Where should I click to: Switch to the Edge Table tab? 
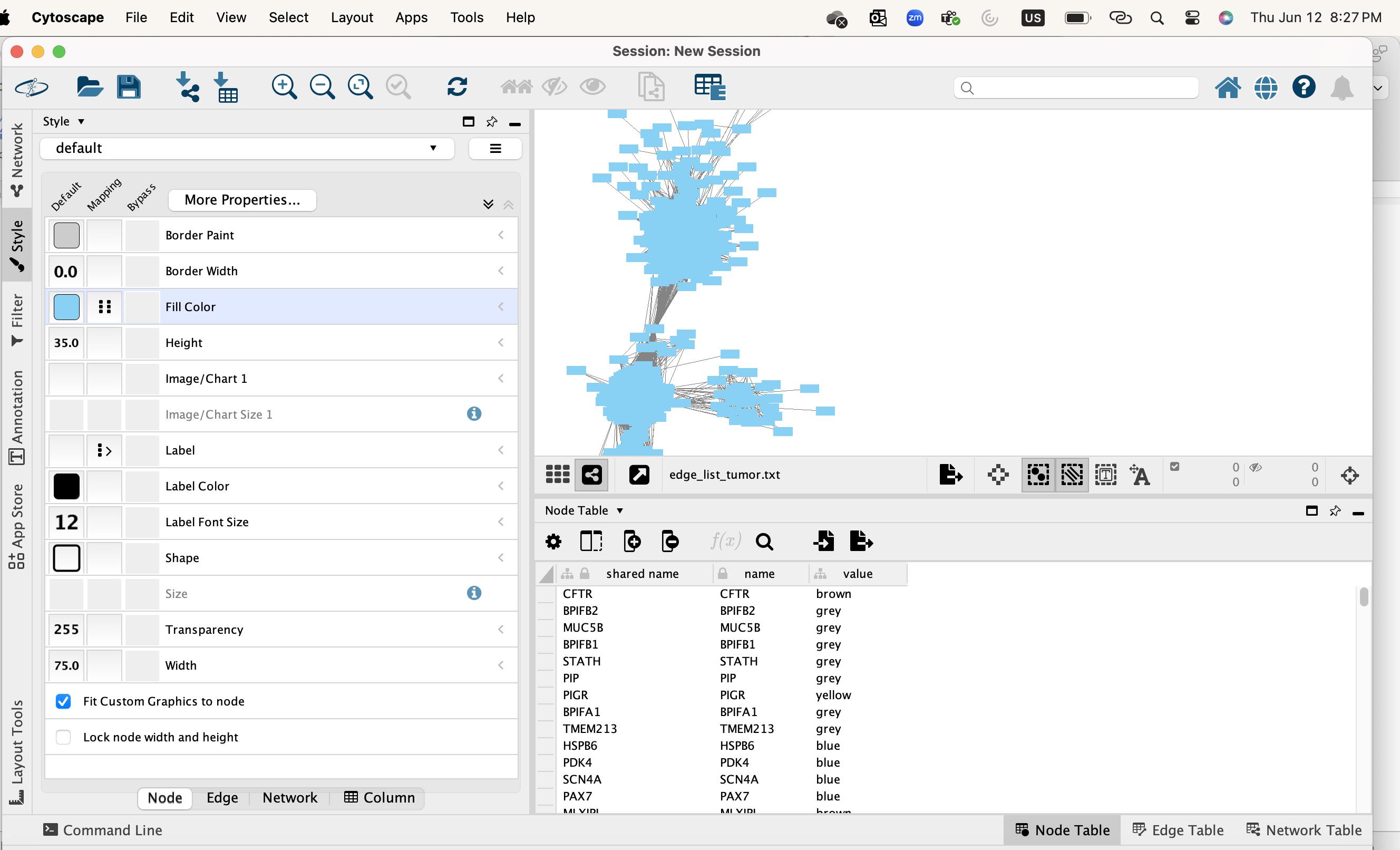1178,830
